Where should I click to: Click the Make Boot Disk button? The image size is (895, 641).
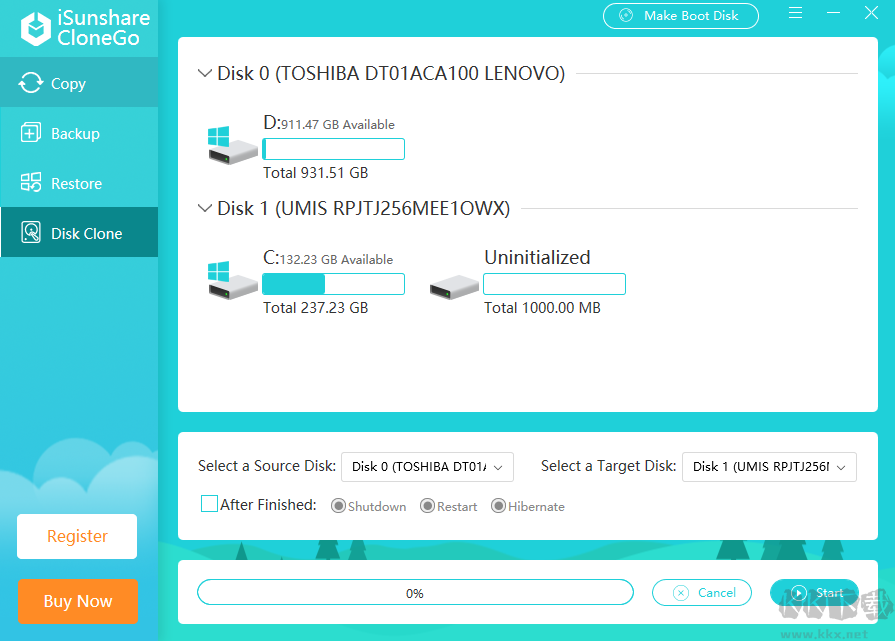681,16
